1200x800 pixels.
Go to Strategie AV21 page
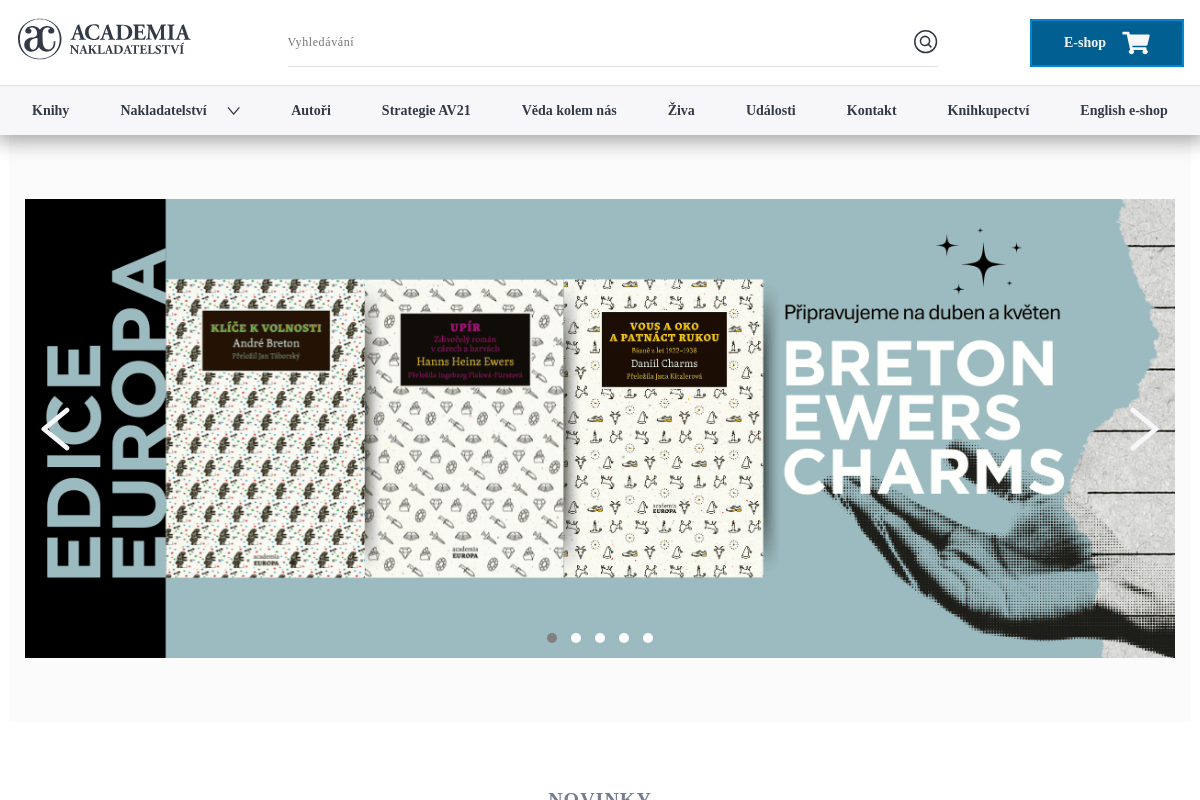coord(426,111)
